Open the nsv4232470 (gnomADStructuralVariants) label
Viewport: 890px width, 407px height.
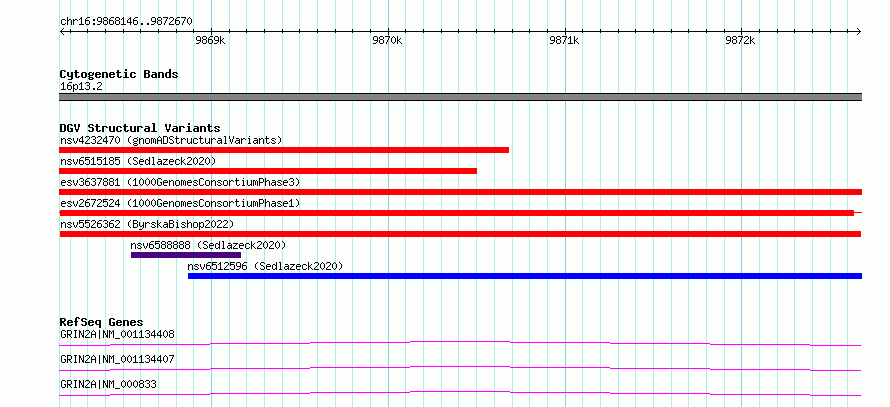[x=171, y=140]
